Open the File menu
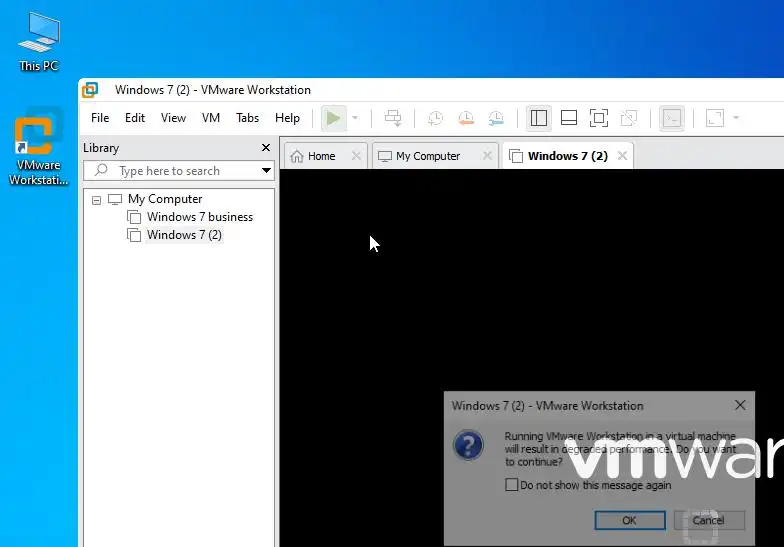Viewport: 784px width, 547px height. pos(100,118)
